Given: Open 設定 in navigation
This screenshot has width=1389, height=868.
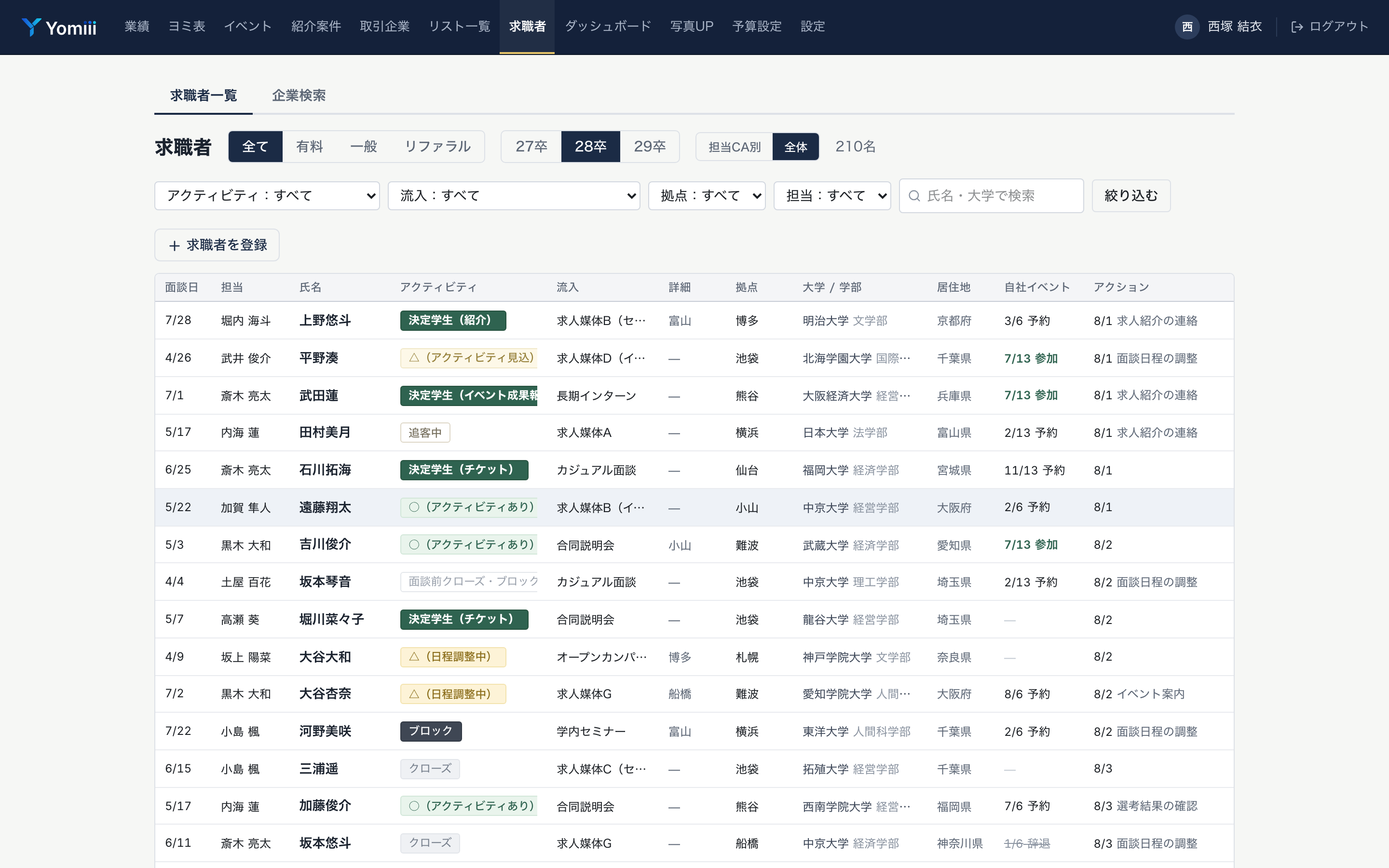Looking at the screenshot, I should pyautogui.click(x=813, y=27).
